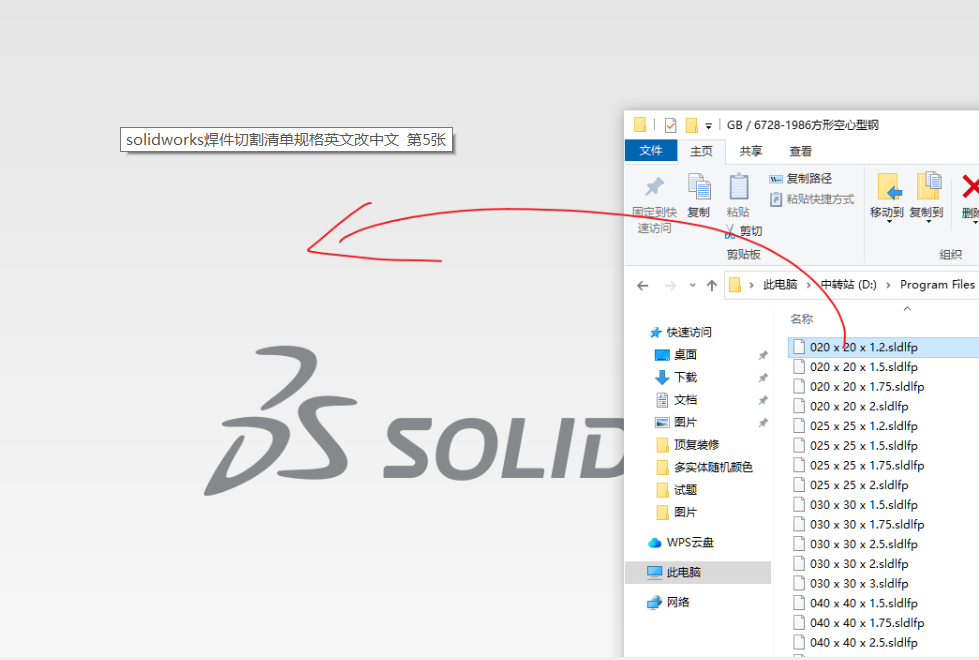Open the File (文件) tab
Screen dimensions: 979x660
coord(651,150)
